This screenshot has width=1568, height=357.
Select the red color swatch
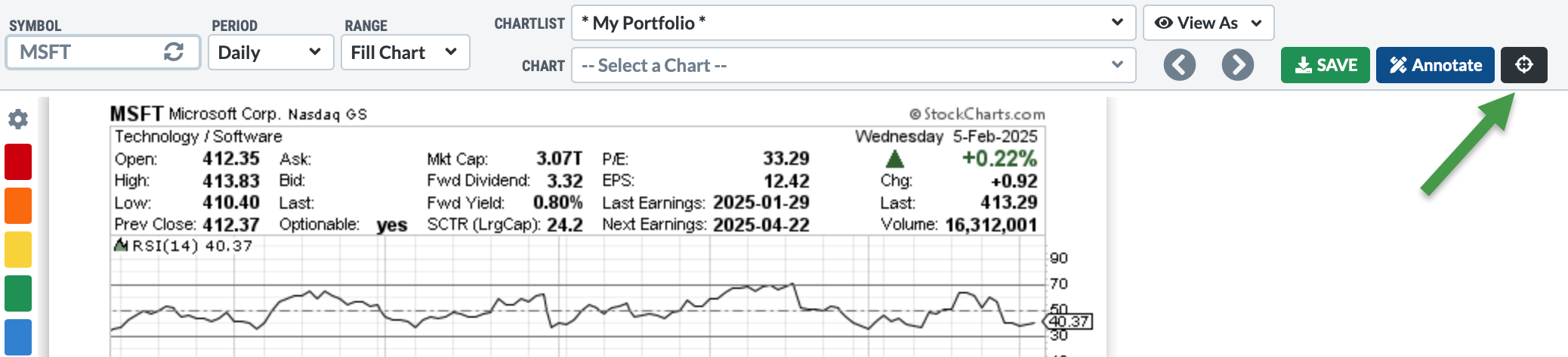click(18, 162)
